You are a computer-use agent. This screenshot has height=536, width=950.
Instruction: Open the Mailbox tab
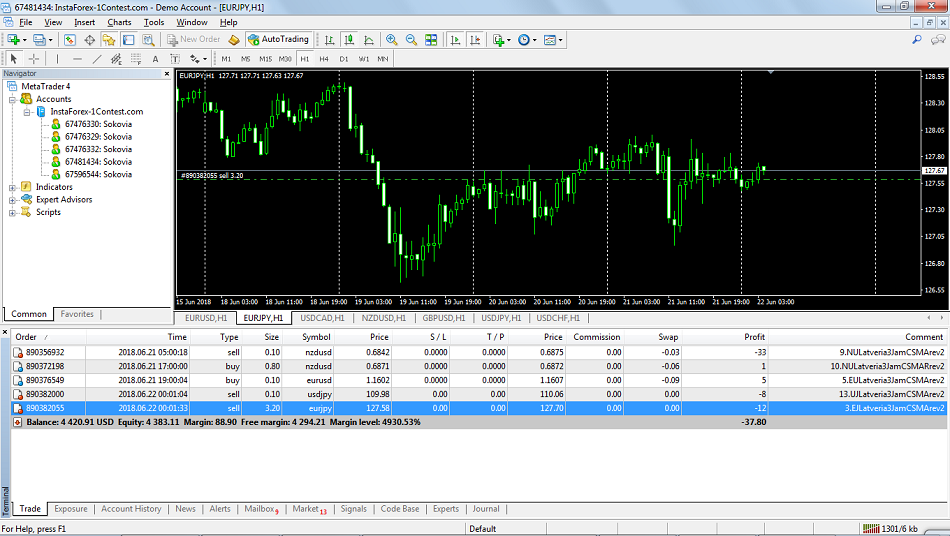(261, 509)
